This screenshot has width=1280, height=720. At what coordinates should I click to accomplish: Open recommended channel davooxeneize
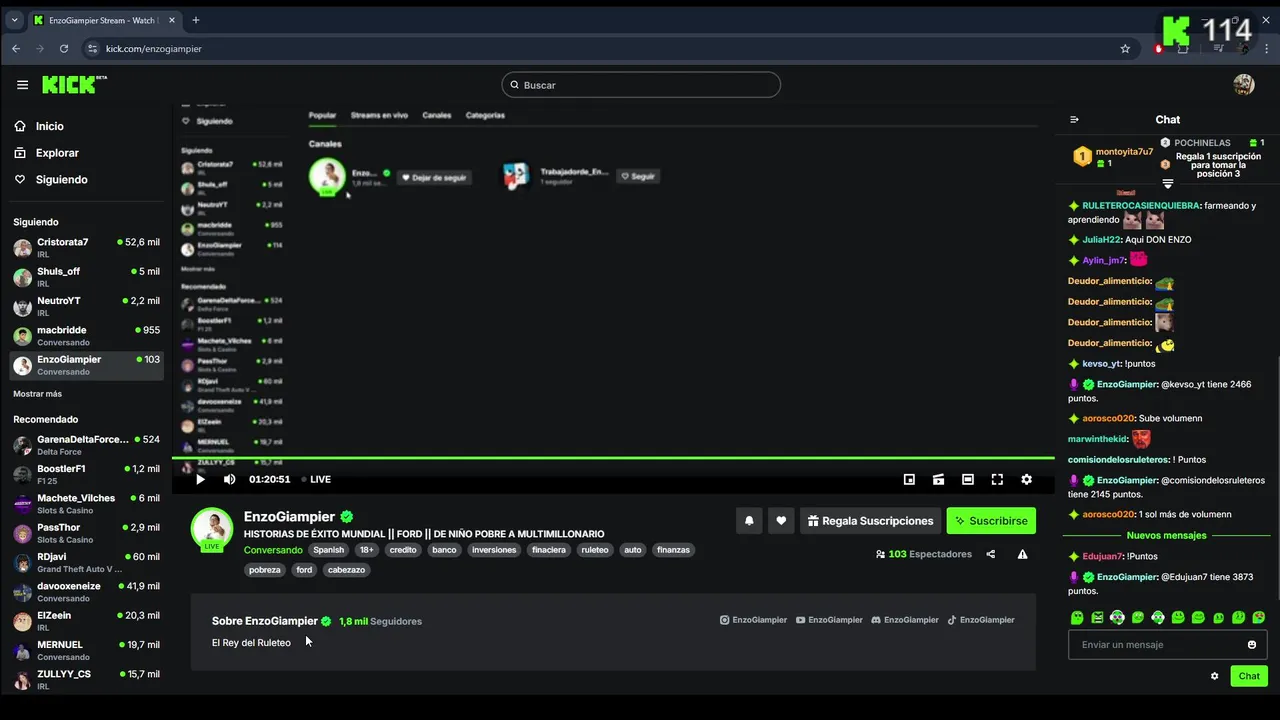coord(86,591)
